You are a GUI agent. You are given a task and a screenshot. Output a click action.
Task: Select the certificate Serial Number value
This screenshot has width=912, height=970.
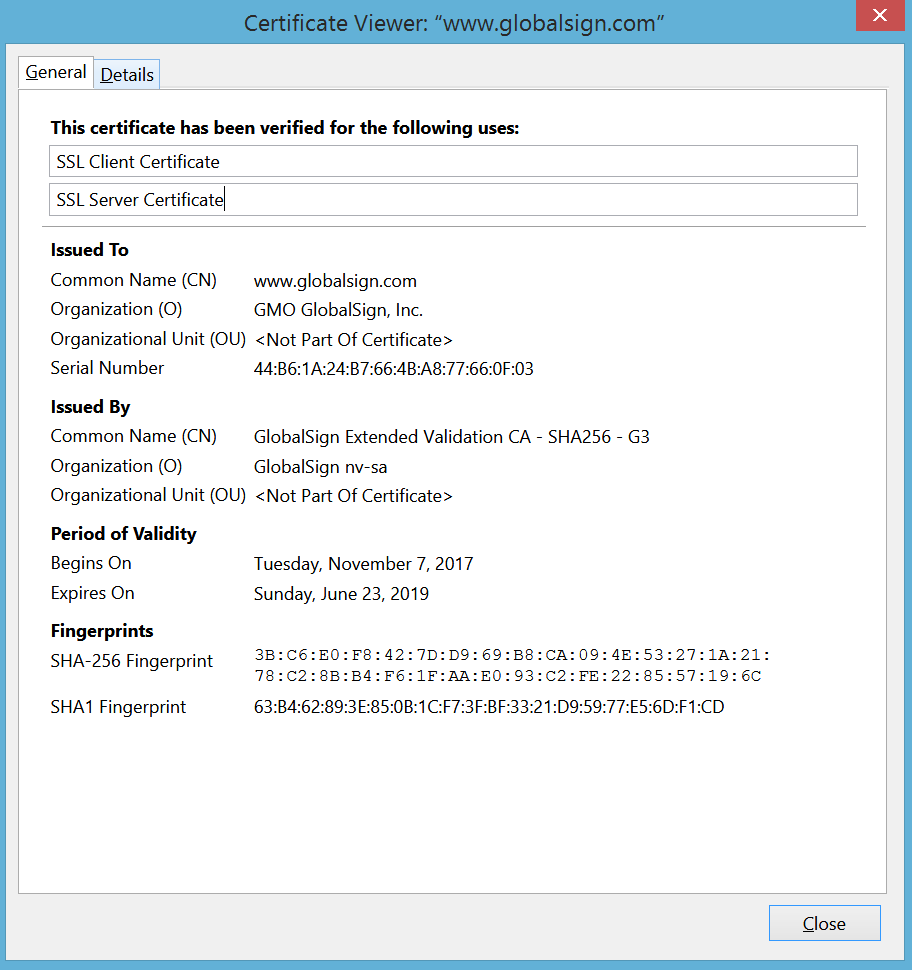[x=394, y=368]
